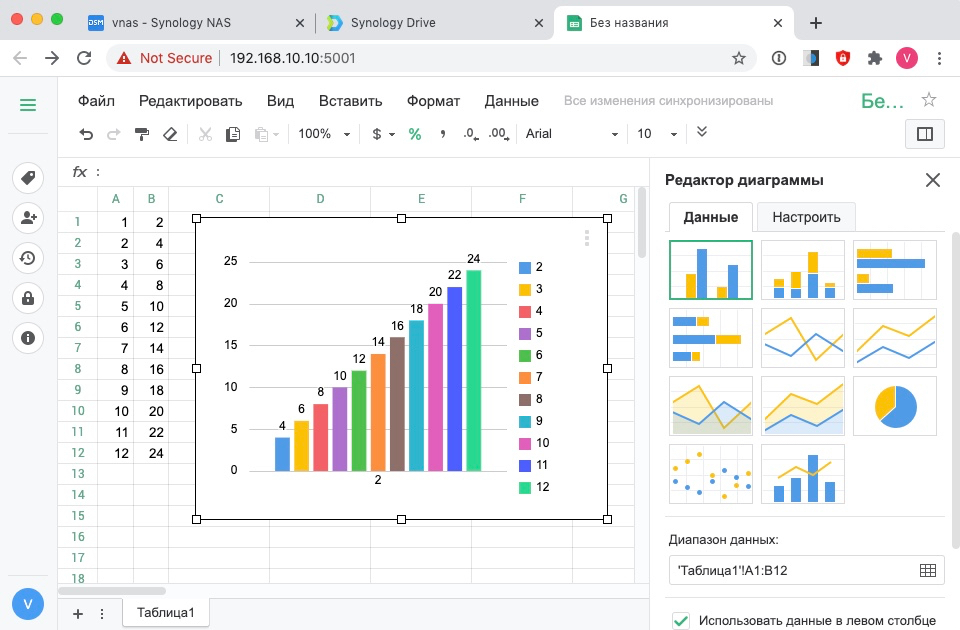The width and height of the screenshot is (960, 630).
Task: Click the clear formatting eraser icon
Action: (x=169, y=134)
